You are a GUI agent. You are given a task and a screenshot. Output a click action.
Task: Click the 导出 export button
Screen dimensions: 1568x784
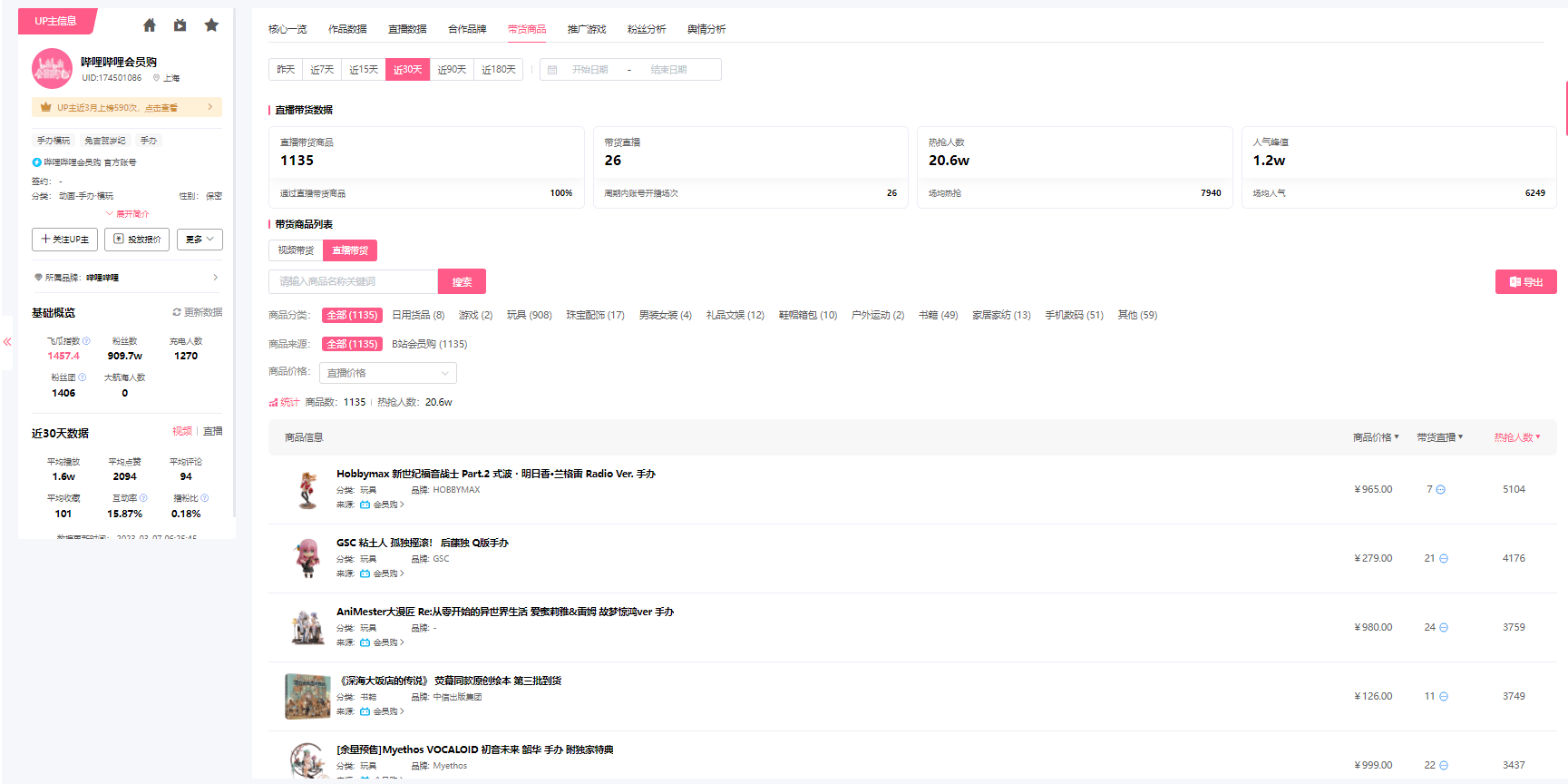1526,282
